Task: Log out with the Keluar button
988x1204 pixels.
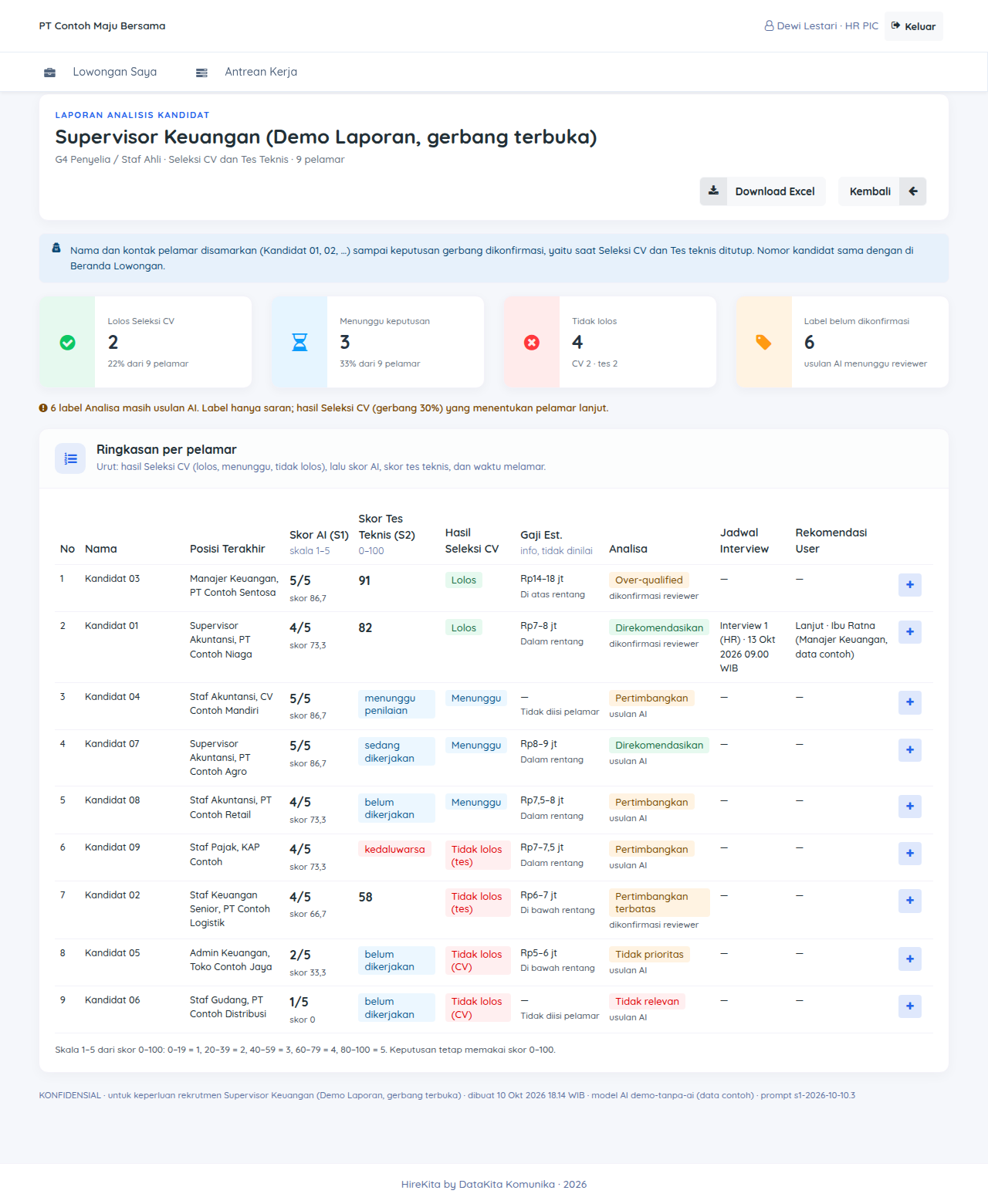Action: point(914,26)
